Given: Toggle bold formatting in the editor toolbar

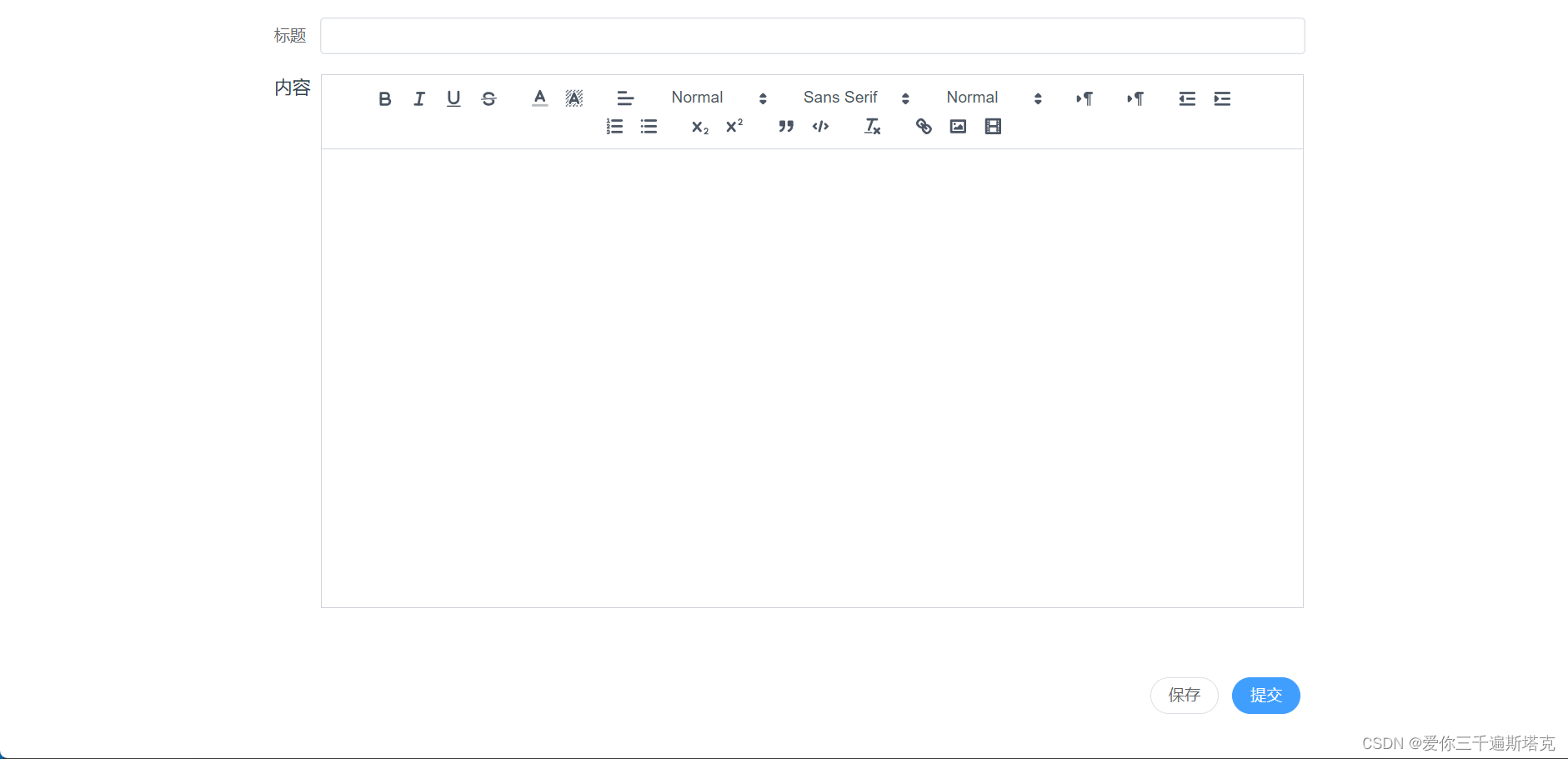Looking at the screenshot, I should click(384, 98).
